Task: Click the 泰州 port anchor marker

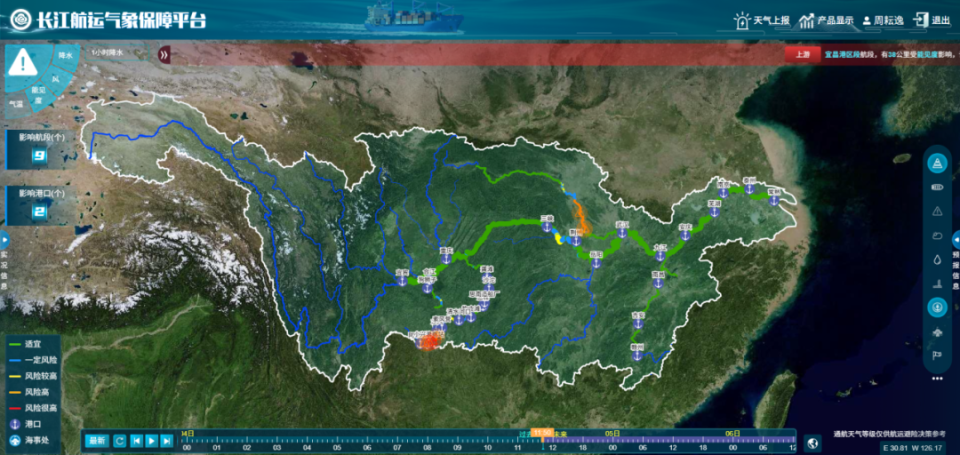Action: point(748,189)
